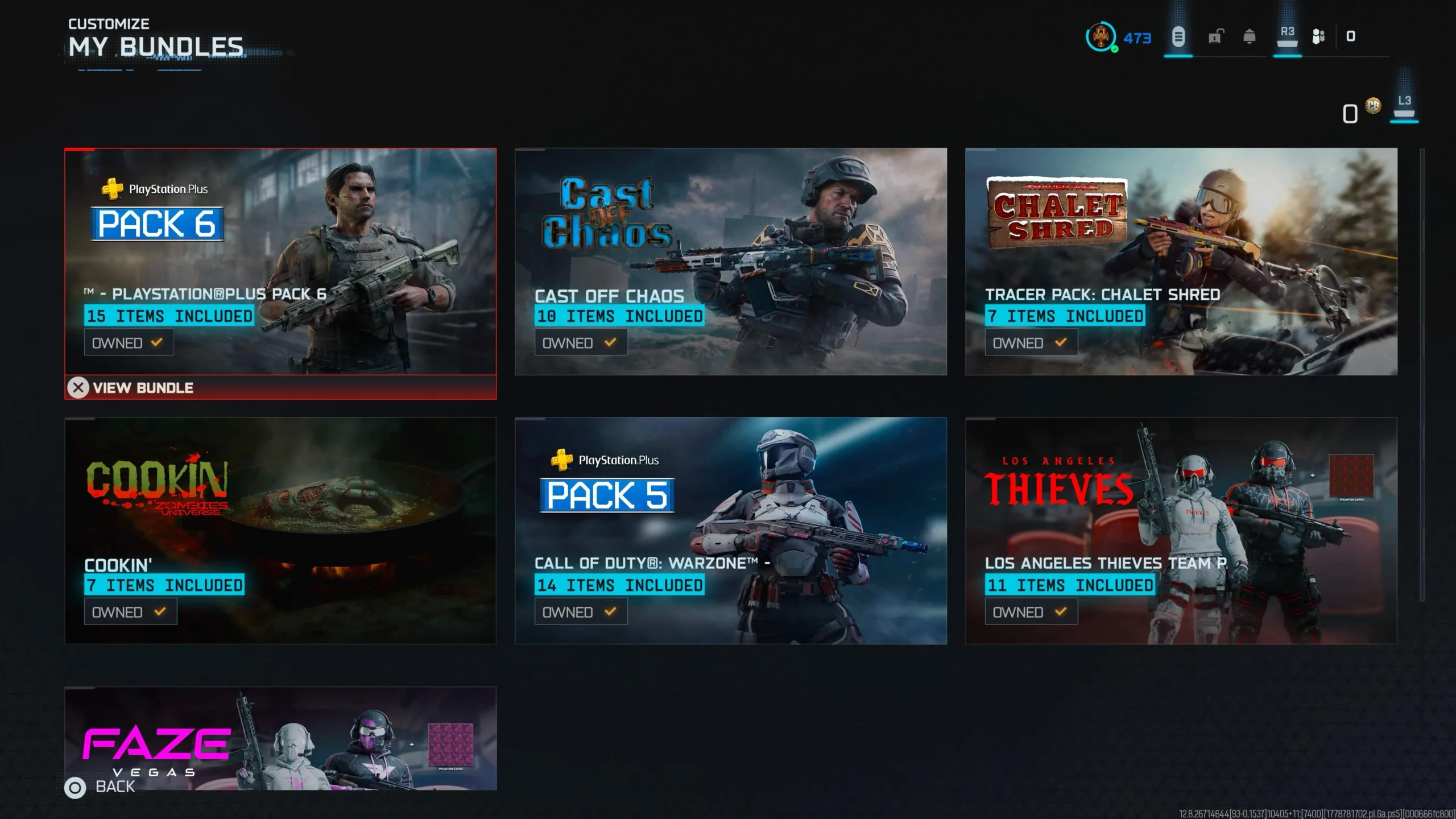This screenshot has width=1456, height=819.
Task: Open the Warzone PlayStation Plus Pack 5 card
Action: tap(731, 531)
